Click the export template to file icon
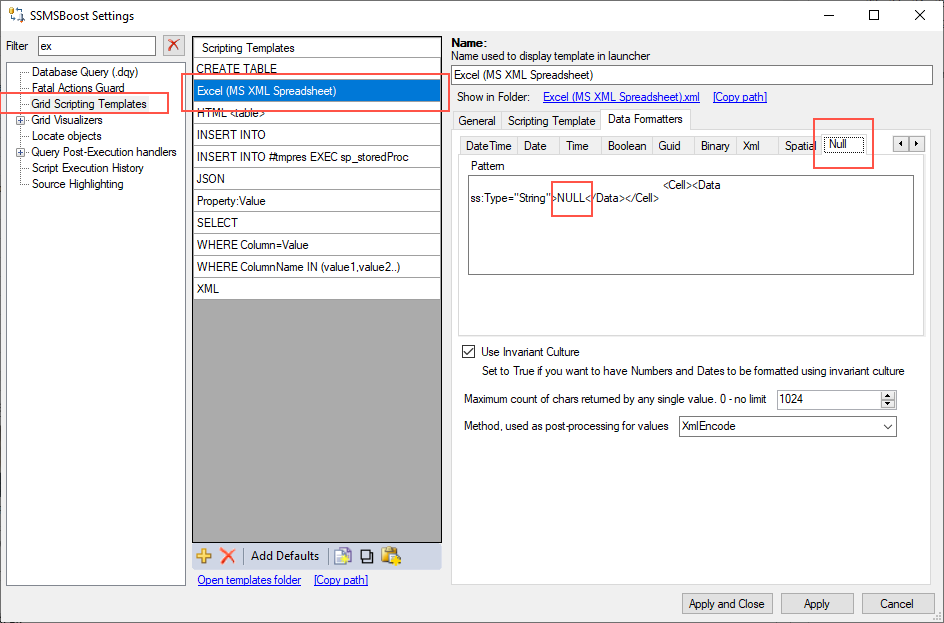This screenshot has height=623, width=944. (340, 556)
